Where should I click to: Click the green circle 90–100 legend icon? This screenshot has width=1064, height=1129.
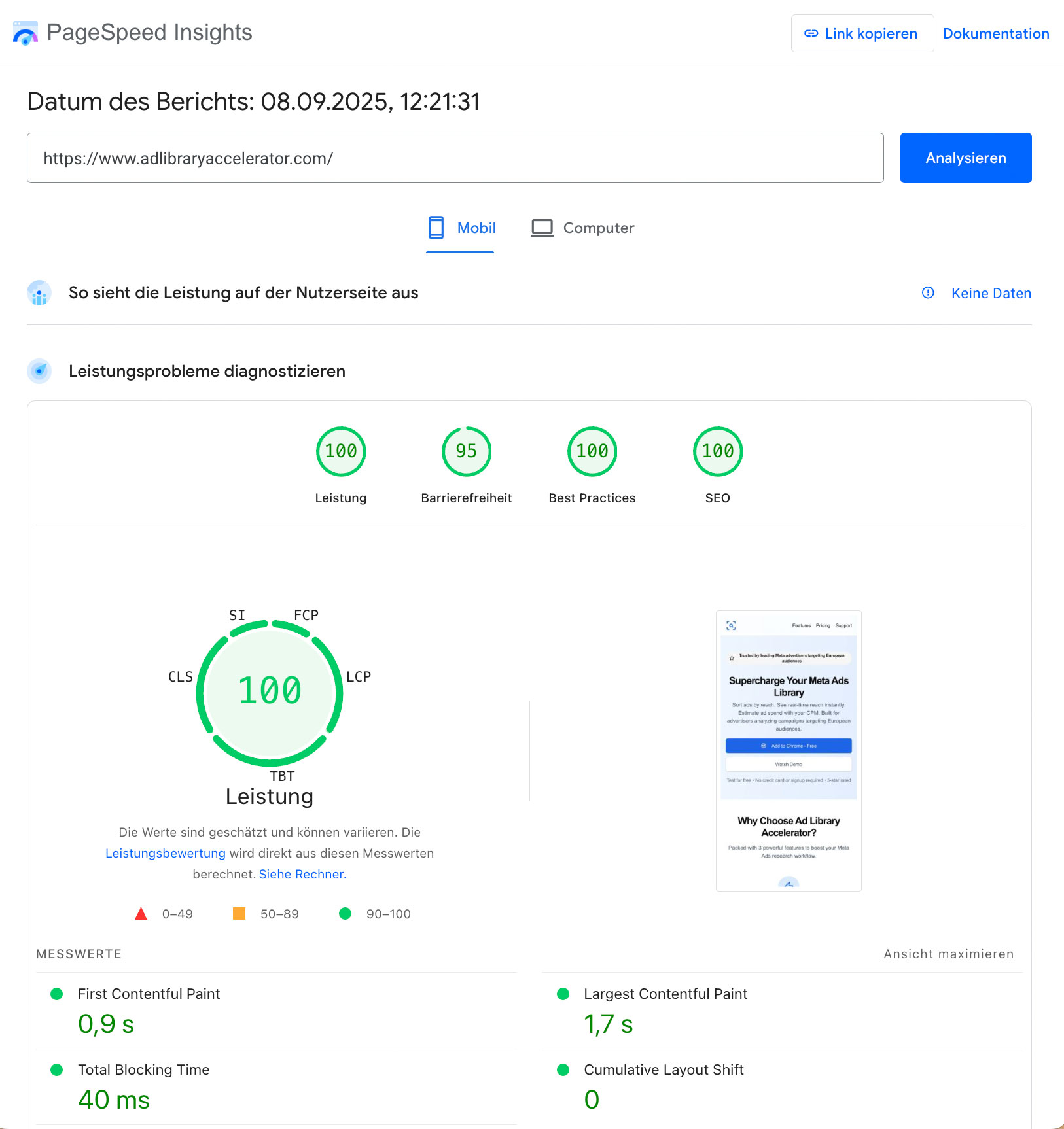click(345, 913)
